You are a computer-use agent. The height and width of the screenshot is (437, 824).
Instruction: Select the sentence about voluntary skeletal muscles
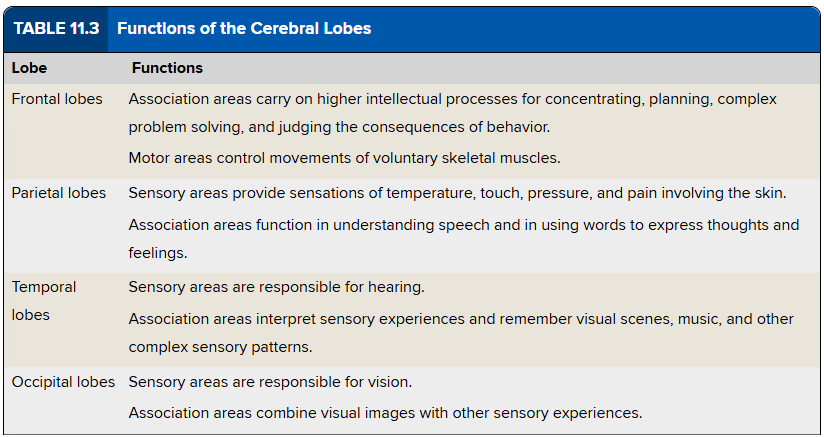(x=346, y=157)
